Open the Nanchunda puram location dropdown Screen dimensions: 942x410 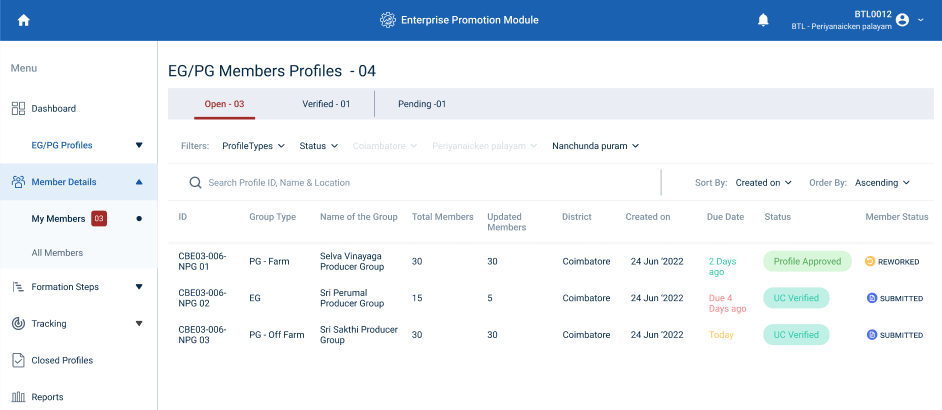595,146
